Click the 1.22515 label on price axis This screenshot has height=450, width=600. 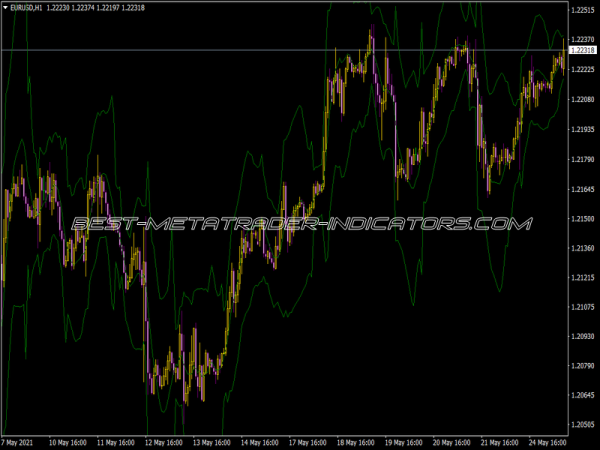click(582, 10)
